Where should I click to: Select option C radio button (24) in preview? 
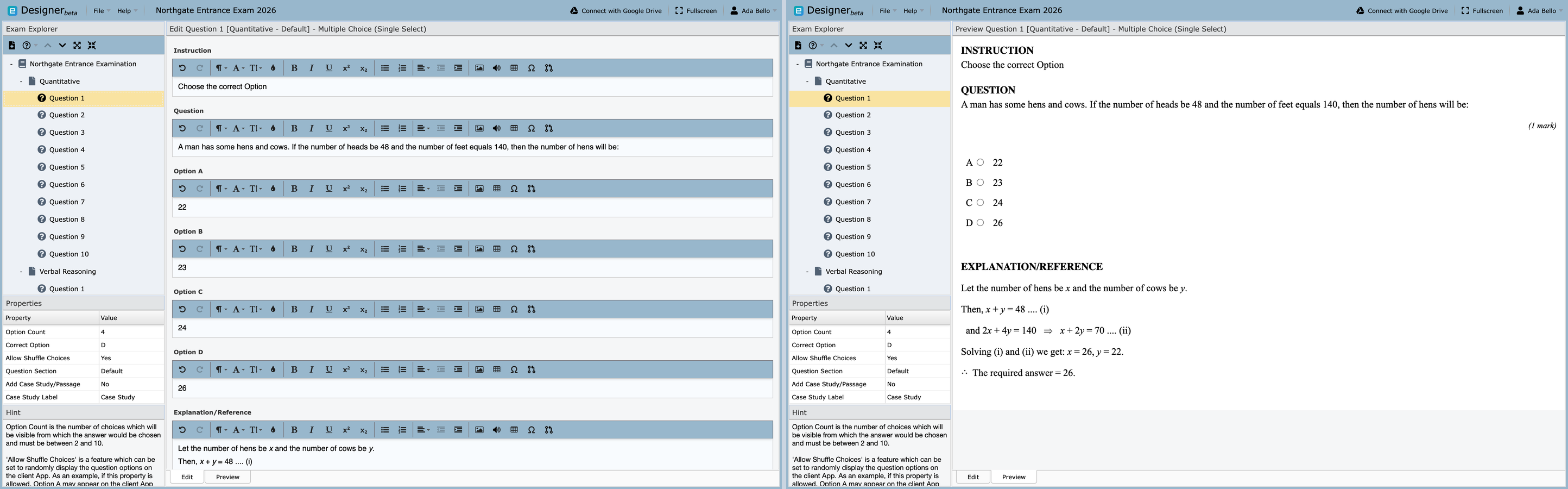pyautogui.click(x=980, y=203)
